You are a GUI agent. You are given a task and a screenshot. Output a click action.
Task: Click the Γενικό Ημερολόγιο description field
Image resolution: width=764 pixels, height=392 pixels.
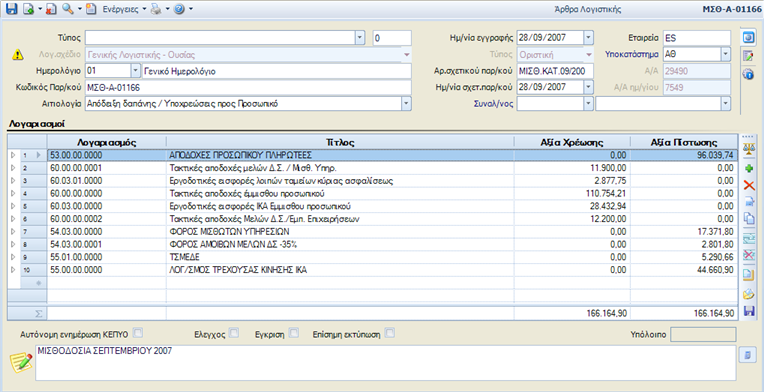[x=276, y=71]
